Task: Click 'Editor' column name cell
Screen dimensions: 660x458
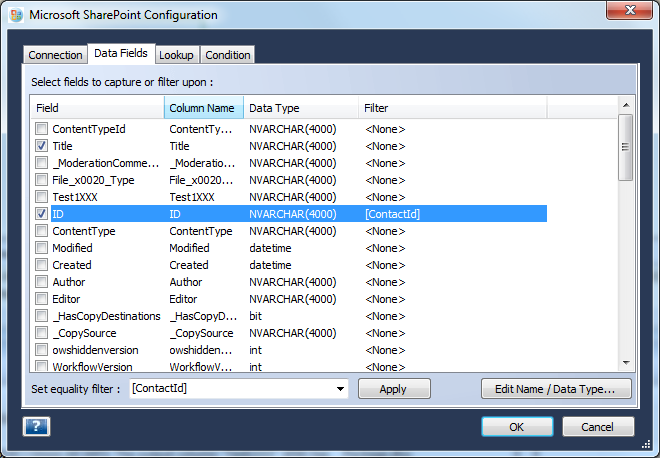Action: (183, 299)
